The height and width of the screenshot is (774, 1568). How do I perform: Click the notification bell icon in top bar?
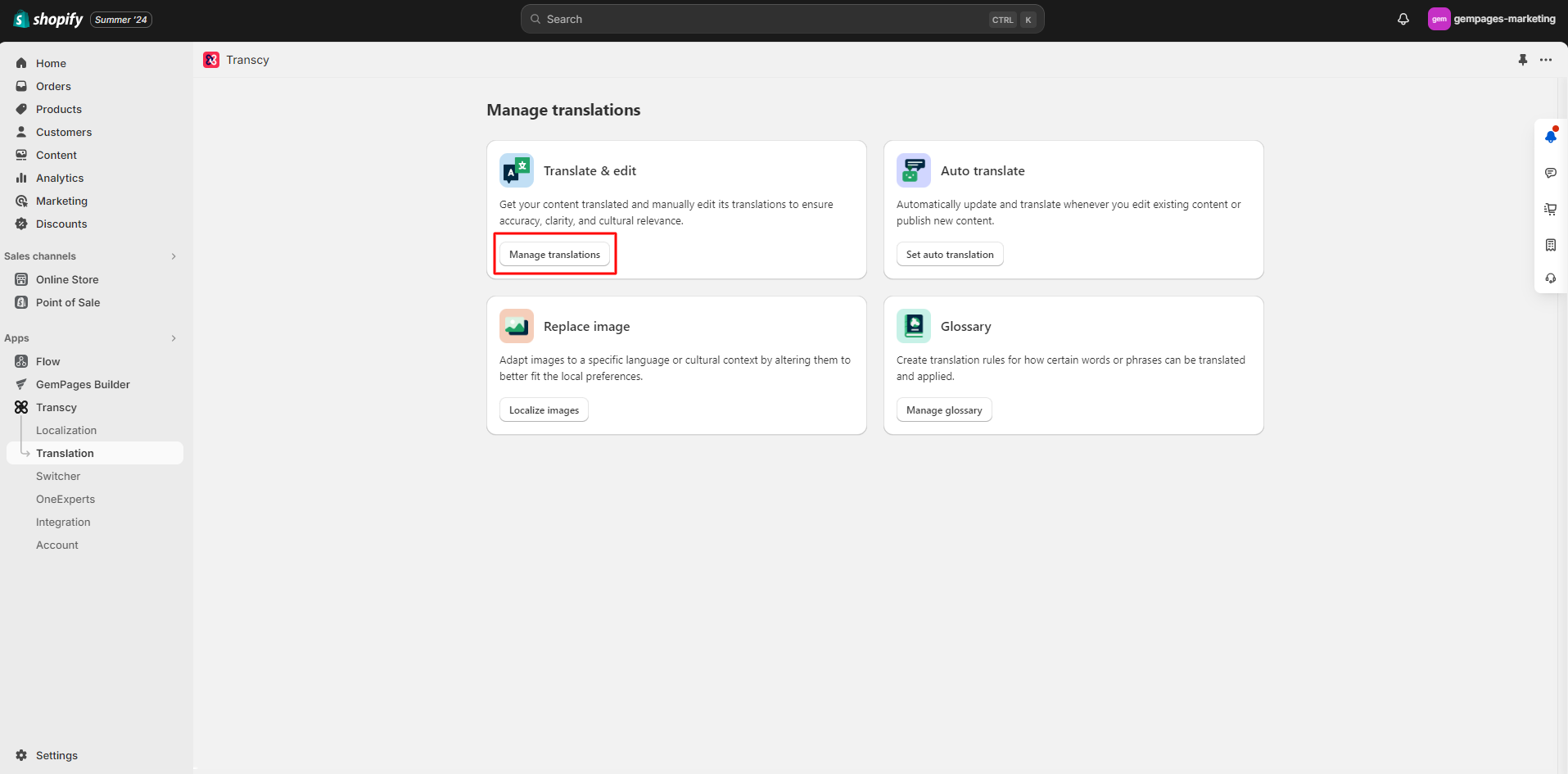pos(1403,19)
